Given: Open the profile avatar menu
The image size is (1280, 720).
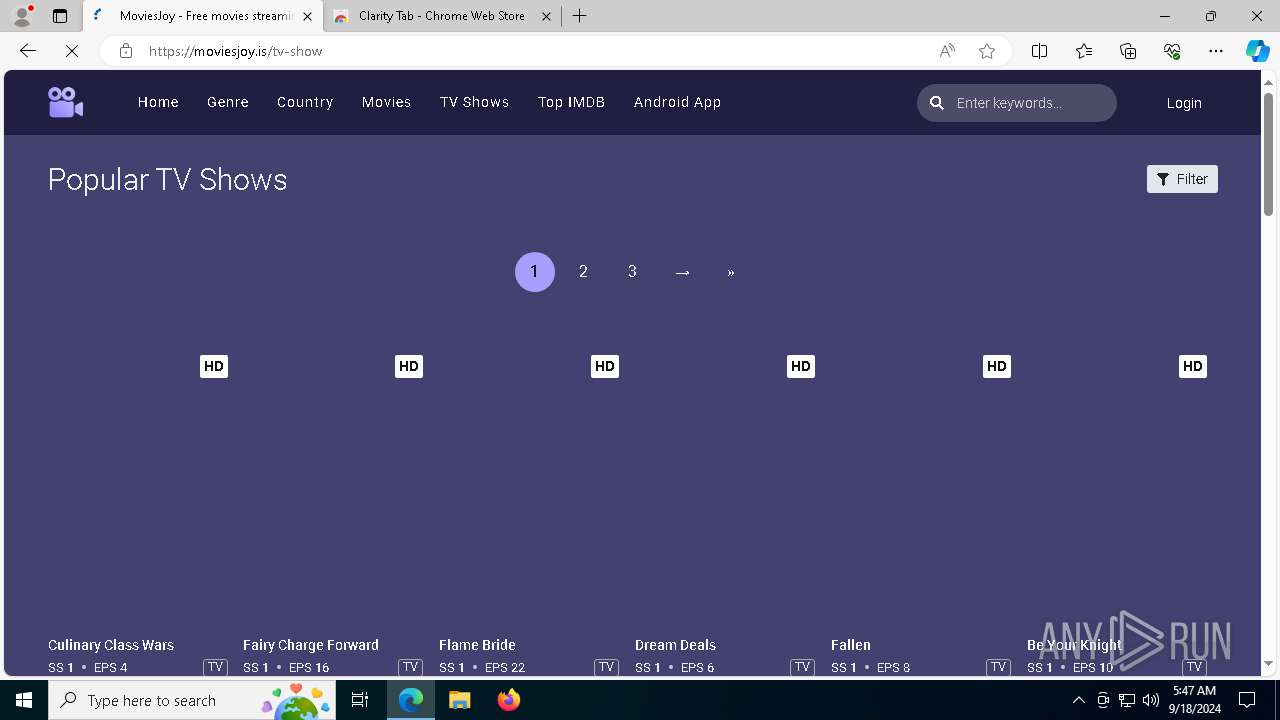Looking at the screenshot, I should [21, 16].
